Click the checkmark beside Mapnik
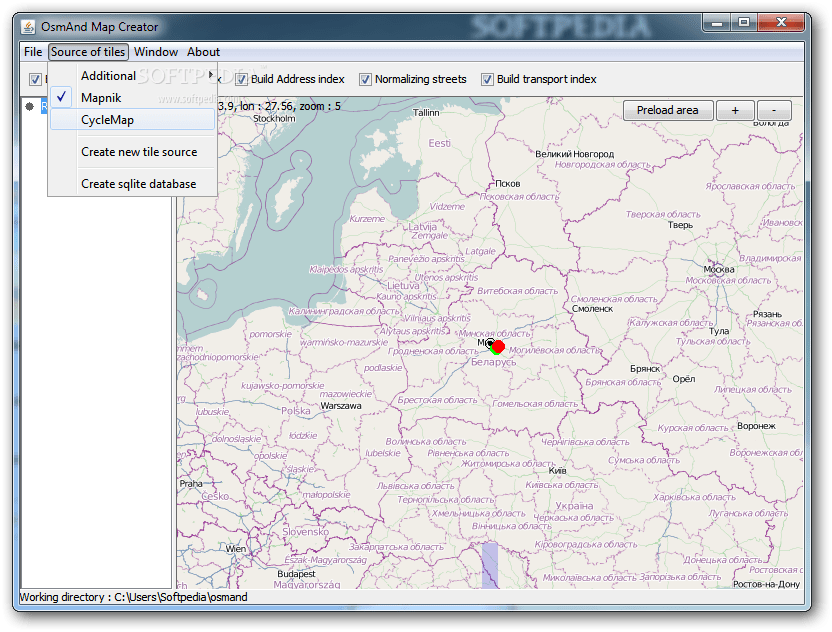The image size is (832, 632). point(62,97)
